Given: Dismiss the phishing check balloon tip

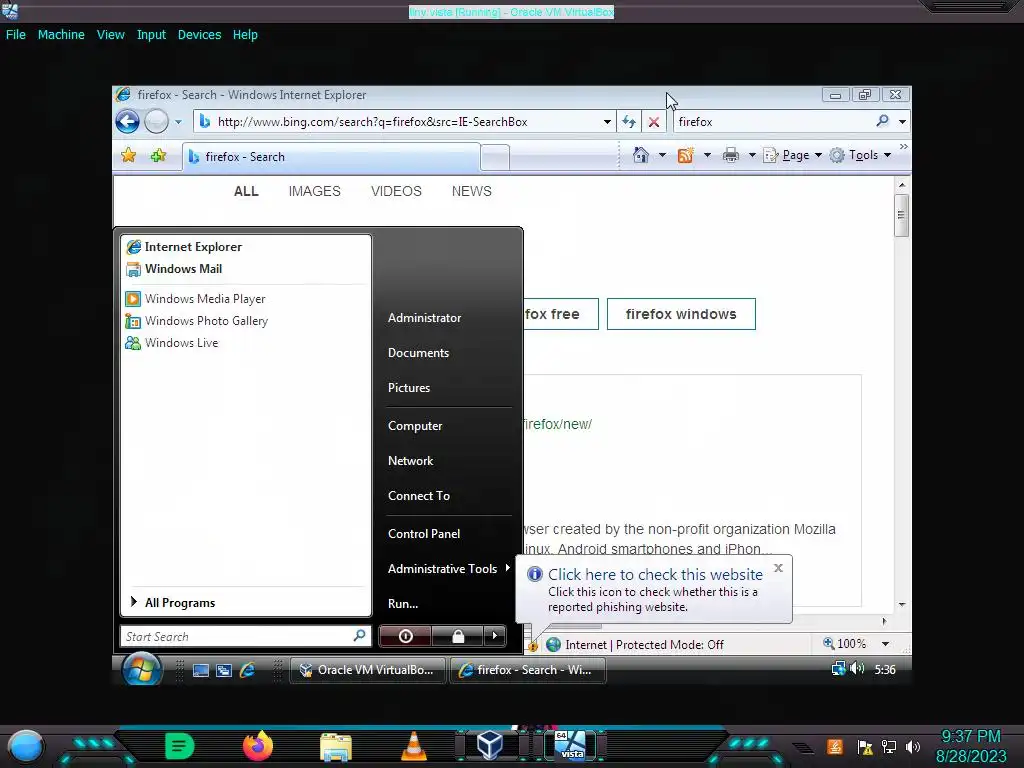Looking at the screenshot, I should point(778,568).
